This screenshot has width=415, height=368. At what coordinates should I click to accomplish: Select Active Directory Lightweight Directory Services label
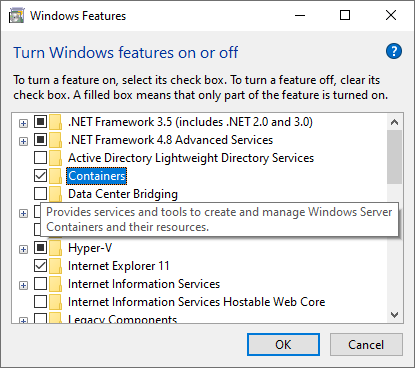click(191, 158)
